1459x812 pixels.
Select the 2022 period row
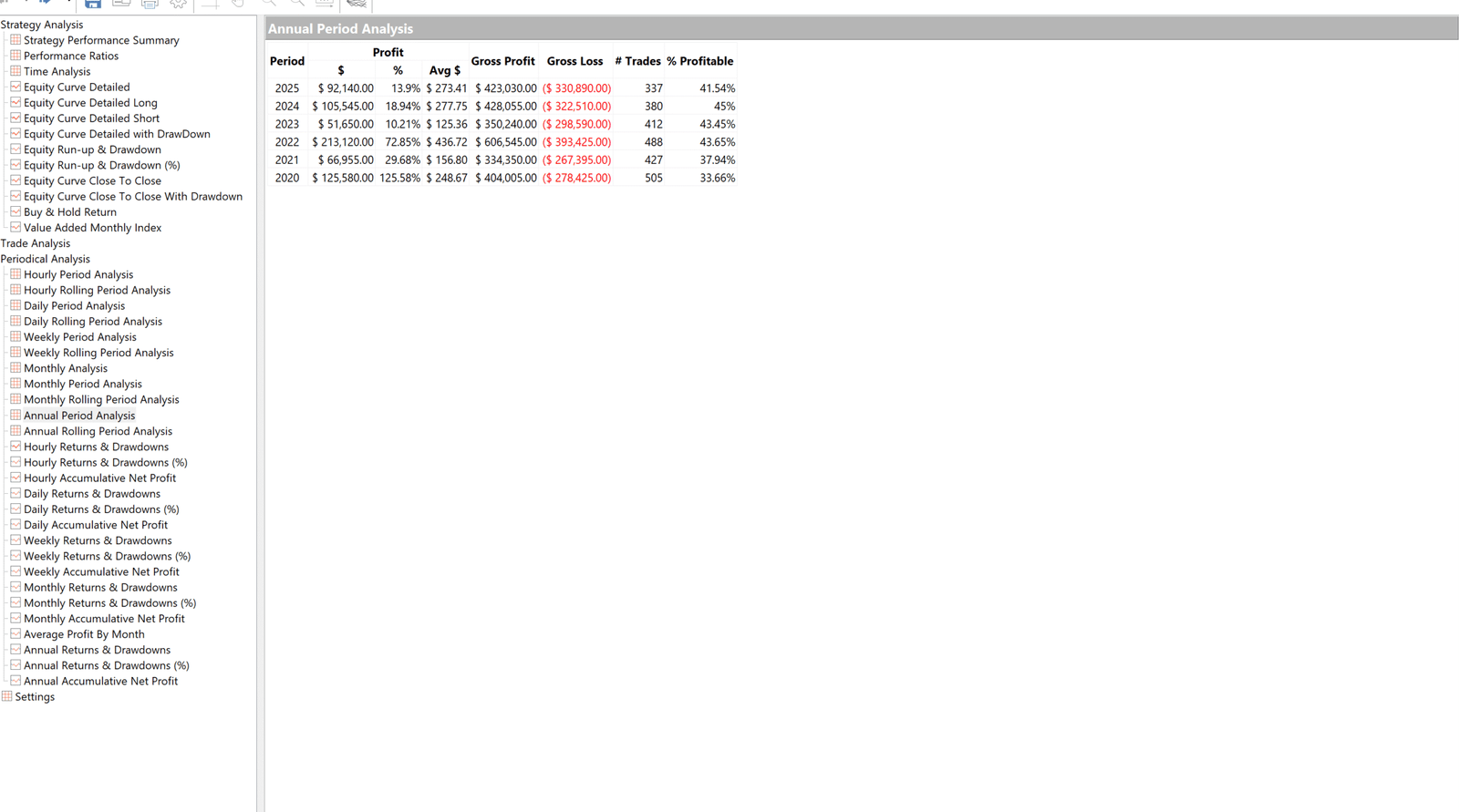coord(287,142)
